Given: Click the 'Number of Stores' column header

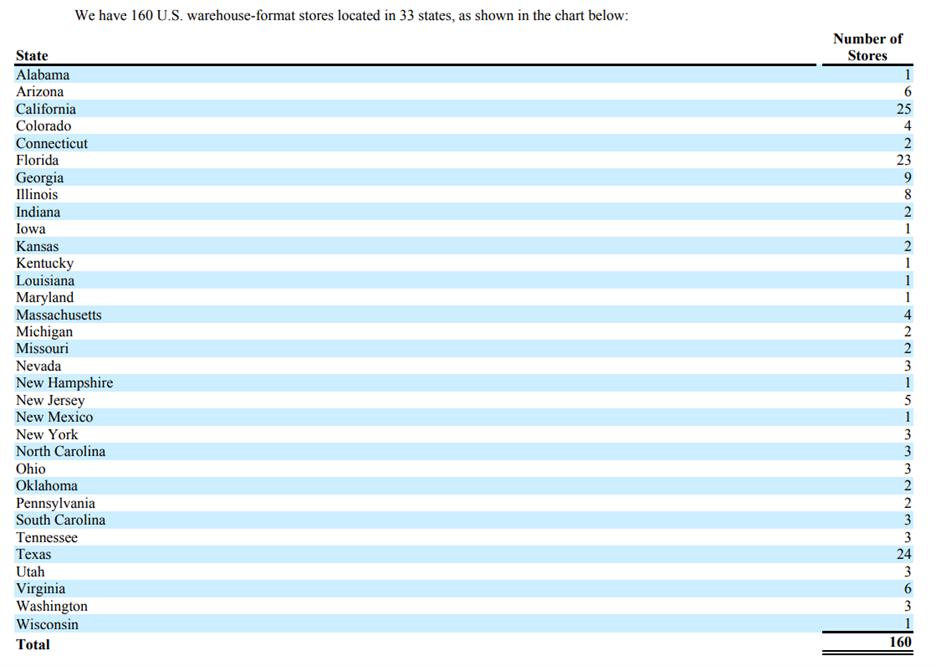Looking at the screenshot, I should point(867,47).
